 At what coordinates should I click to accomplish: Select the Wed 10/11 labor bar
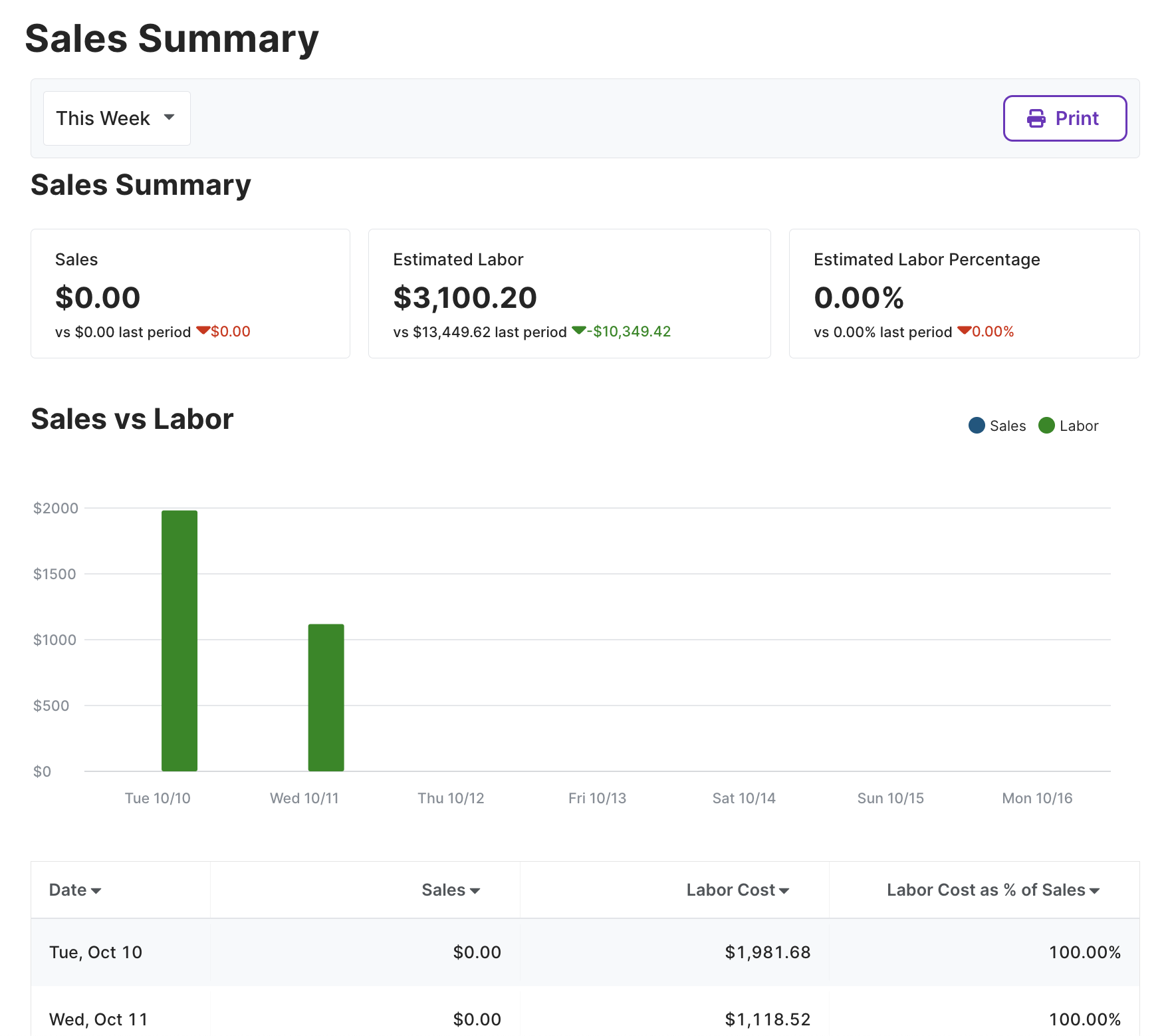coord(326,698)
